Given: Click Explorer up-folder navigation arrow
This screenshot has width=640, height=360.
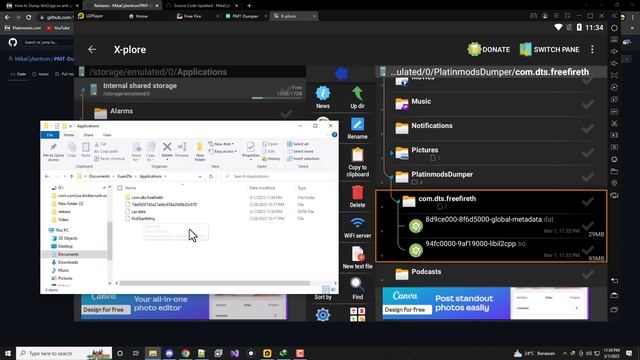Looking at the screenshot, I should [x=71, y=176].
